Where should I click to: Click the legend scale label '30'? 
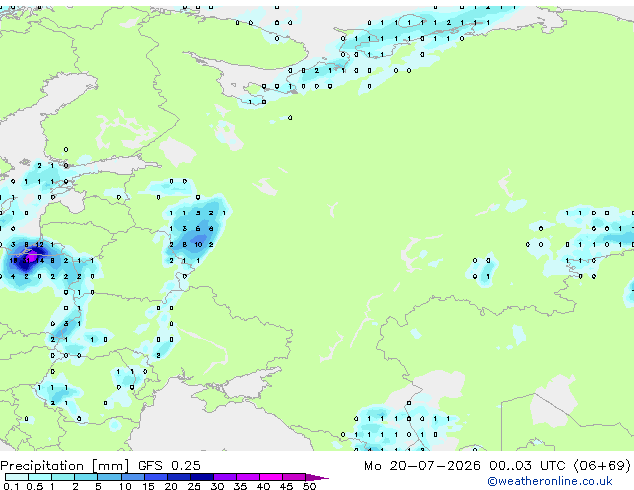[x=217, y=486]
